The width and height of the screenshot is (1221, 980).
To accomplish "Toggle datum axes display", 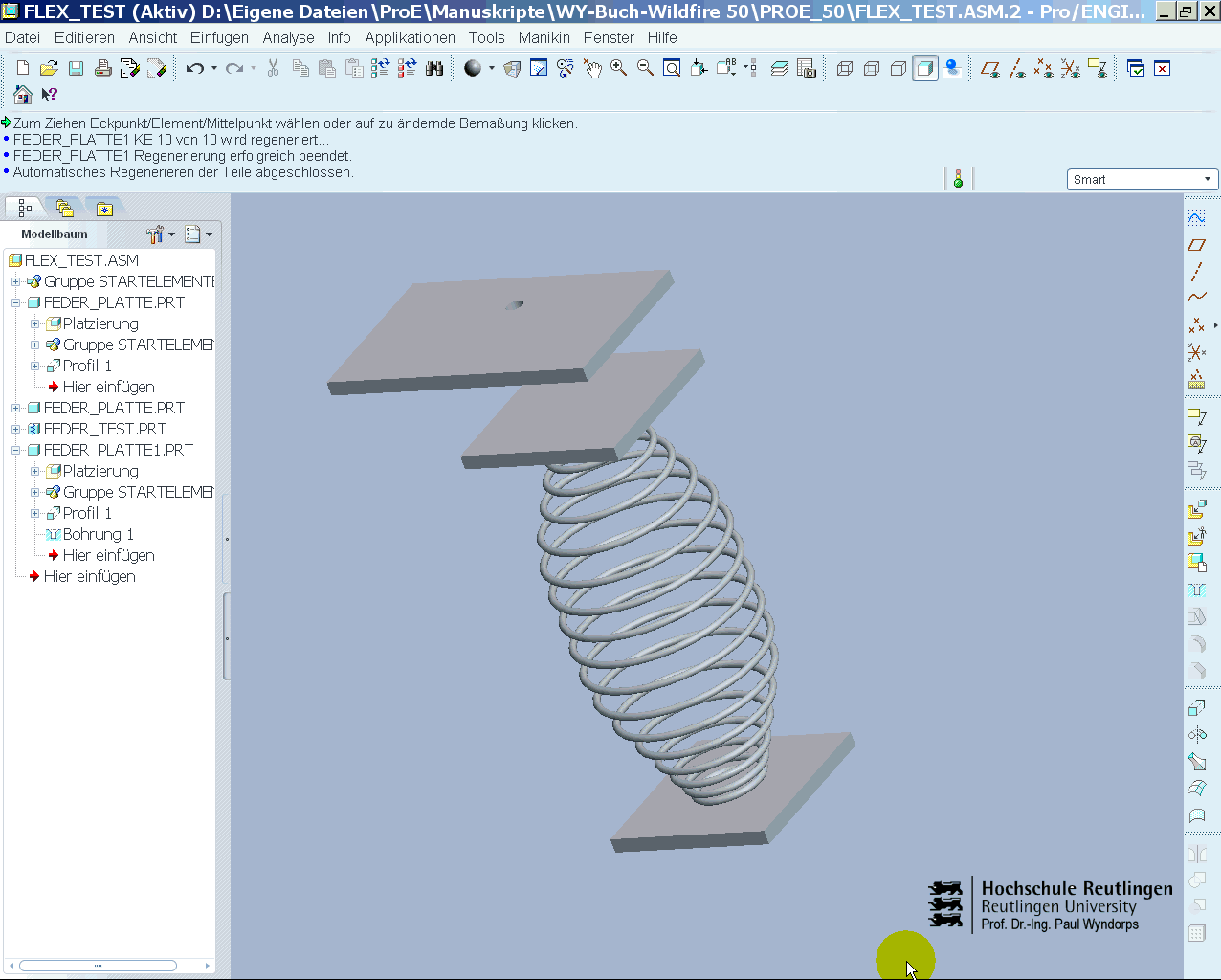I will click(1017, 69).
